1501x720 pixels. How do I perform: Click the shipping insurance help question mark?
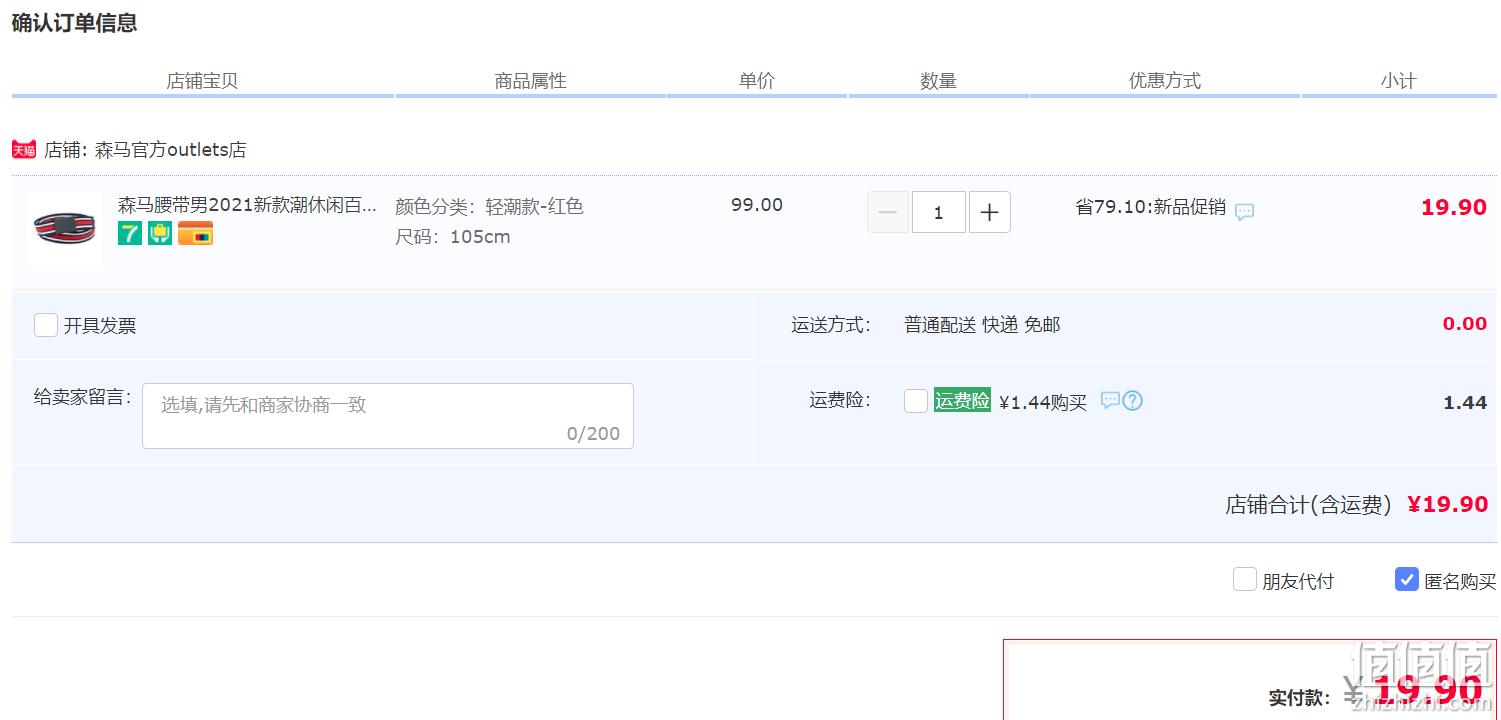click(x=1132, y=401)
